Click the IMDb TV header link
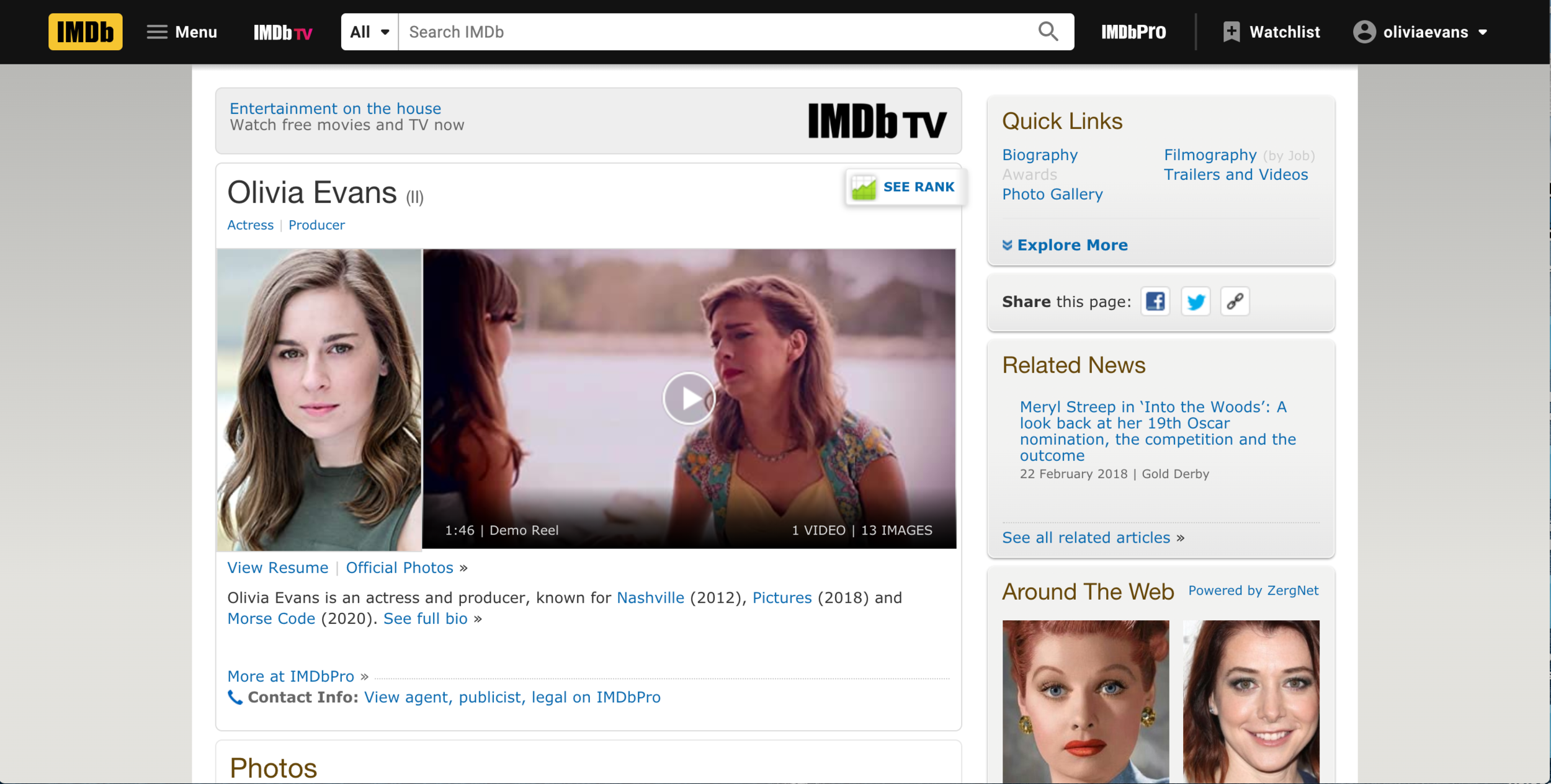Viewport: 1551px width, 784px height. tap(283, 32)
